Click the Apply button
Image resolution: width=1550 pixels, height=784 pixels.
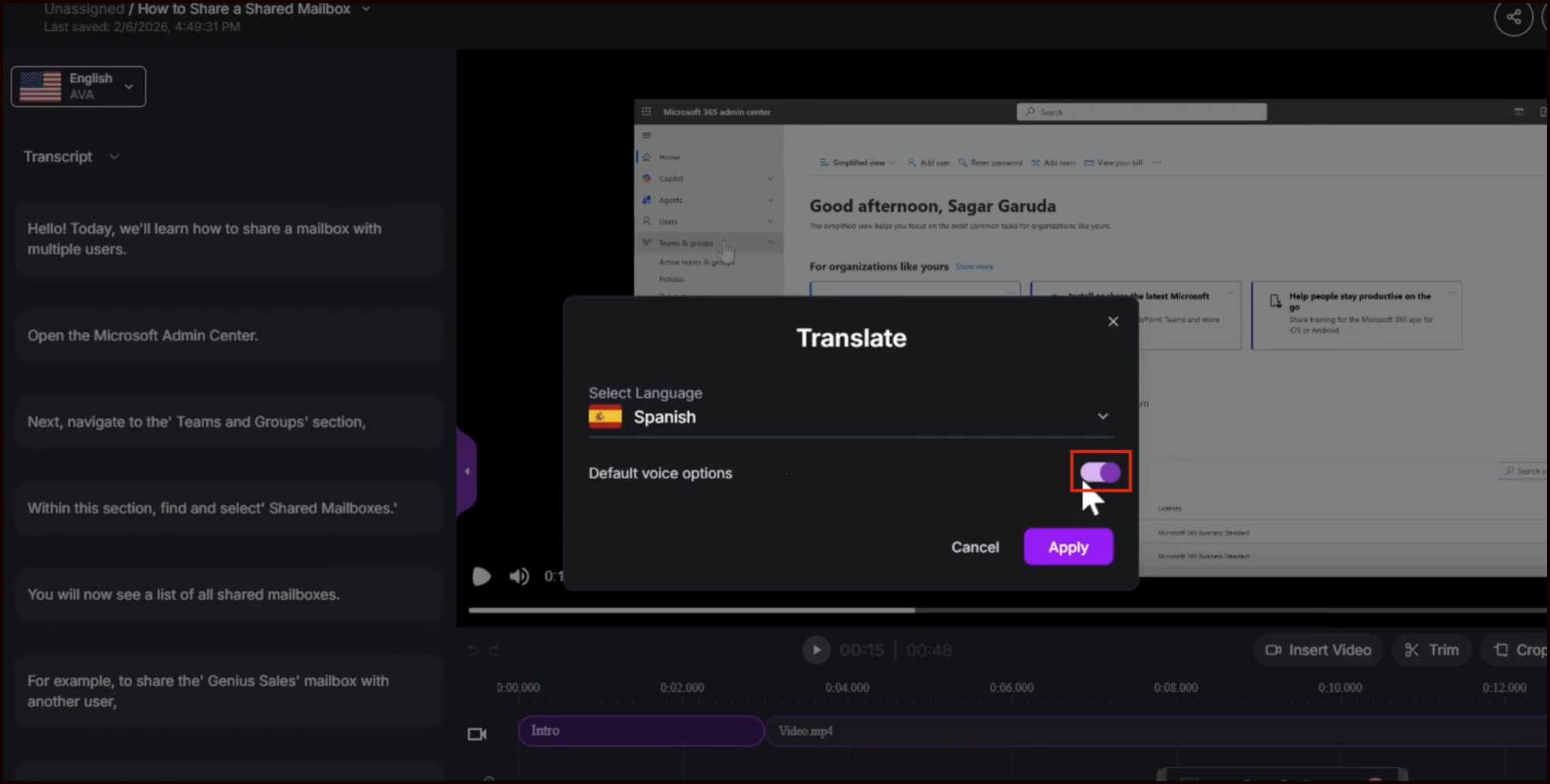pyautogui.click(x=1067, y=547)
